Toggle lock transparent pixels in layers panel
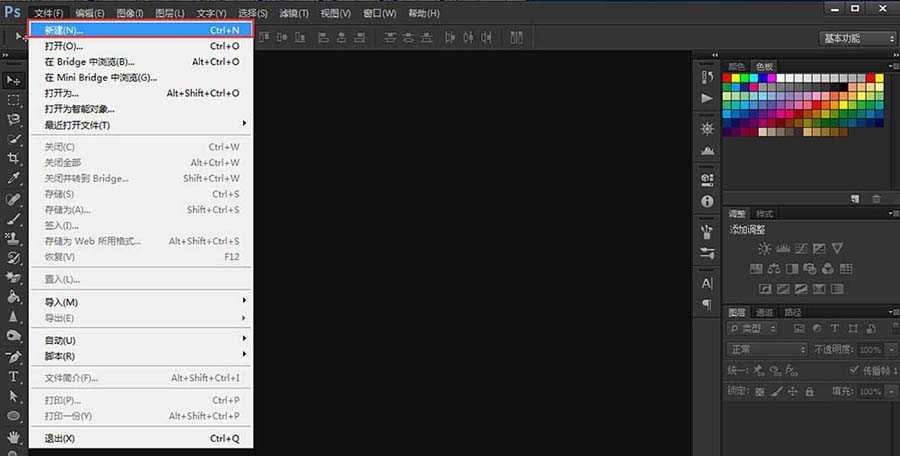Screen dimensions: 900x456 coord(760,391)
